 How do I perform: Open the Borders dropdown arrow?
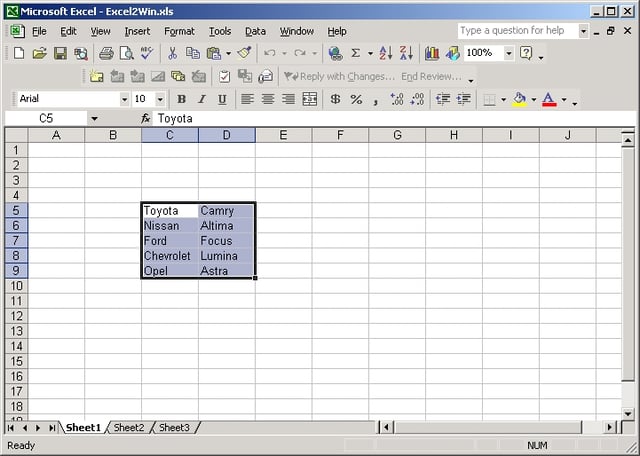click(503, 99)
